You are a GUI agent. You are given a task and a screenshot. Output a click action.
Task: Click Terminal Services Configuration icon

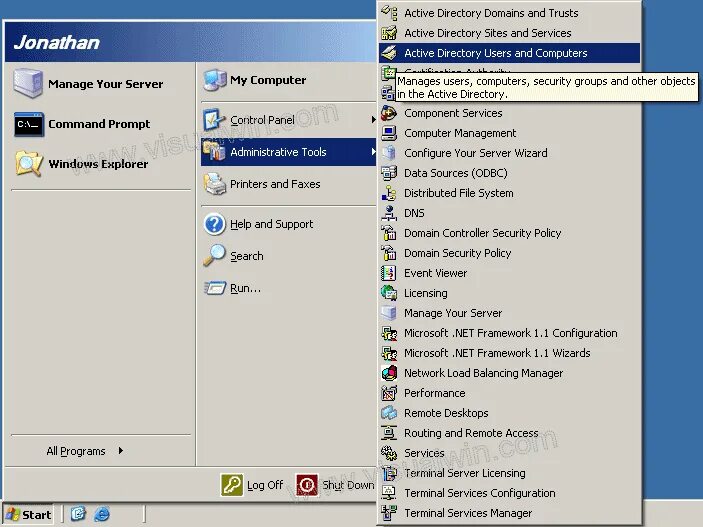389,493
